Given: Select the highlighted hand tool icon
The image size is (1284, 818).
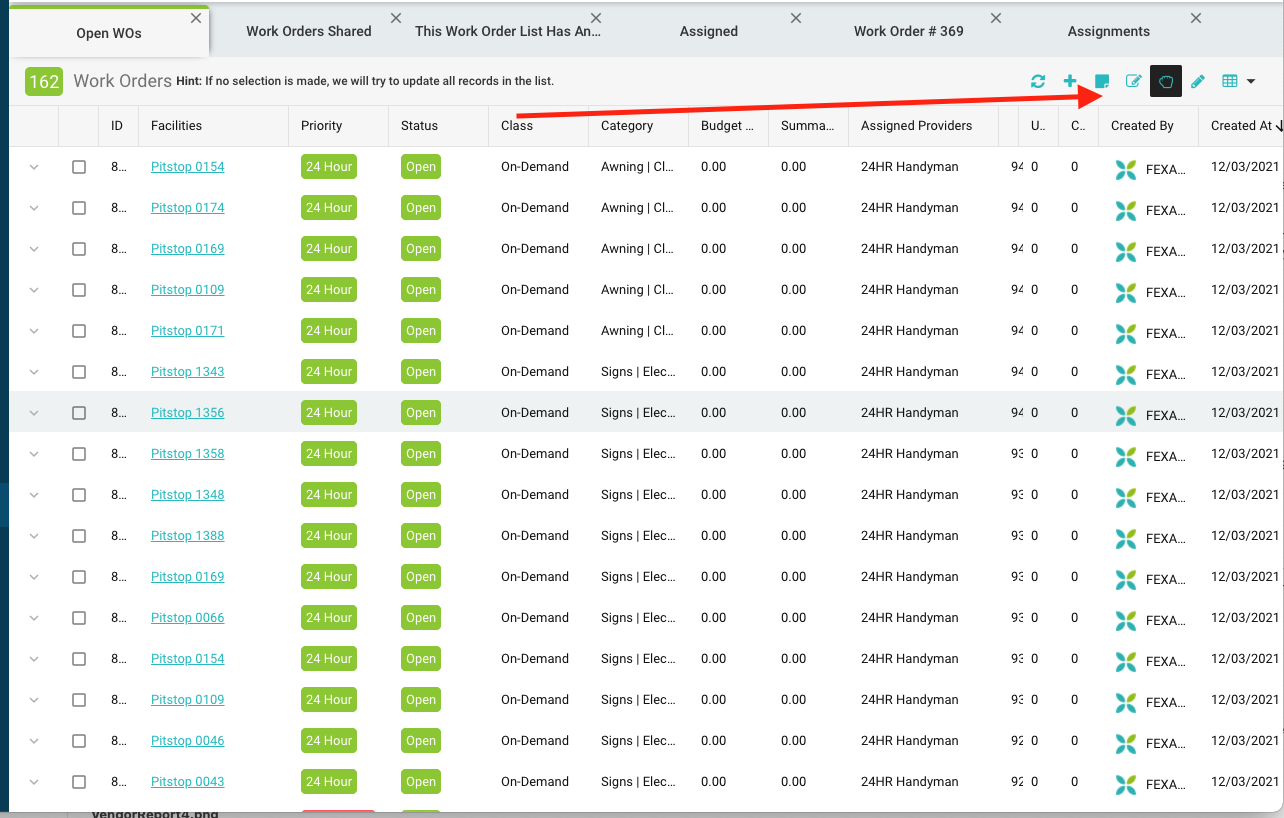Looking at the screenshot, I should pyautogui.click(x=1165, y=81).
